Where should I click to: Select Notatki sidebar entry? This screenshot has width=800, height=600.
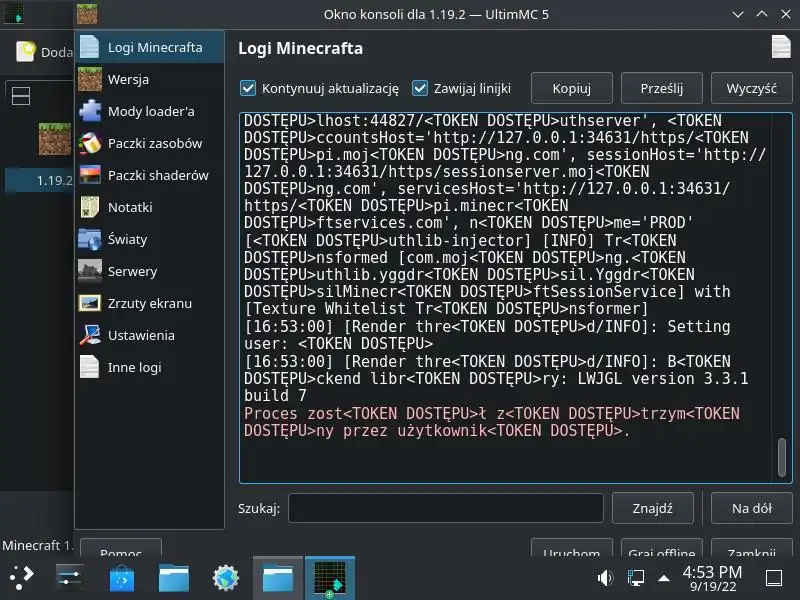[149, 208]
